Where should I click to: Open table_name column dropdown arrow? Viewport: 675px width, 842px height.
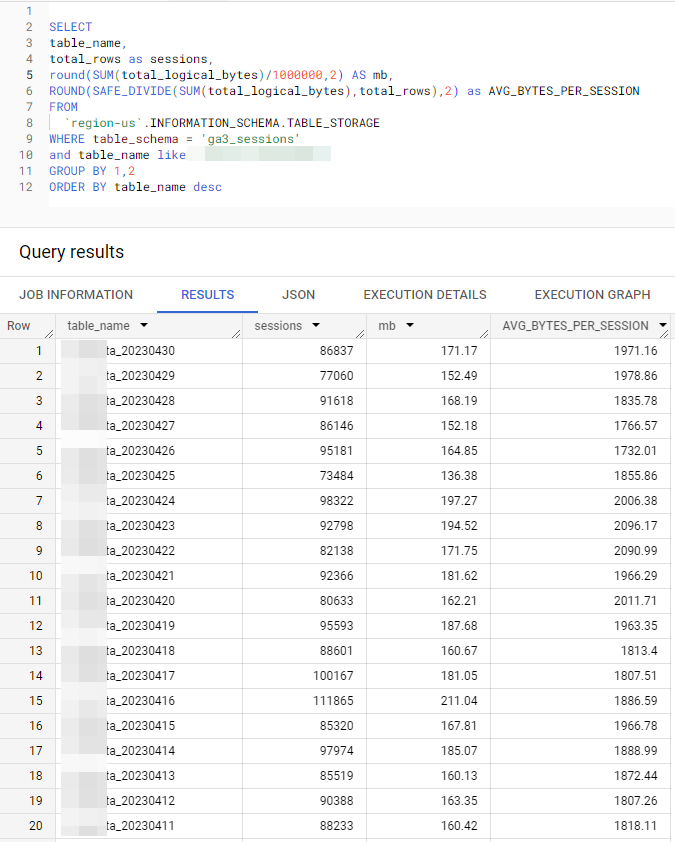144,325
